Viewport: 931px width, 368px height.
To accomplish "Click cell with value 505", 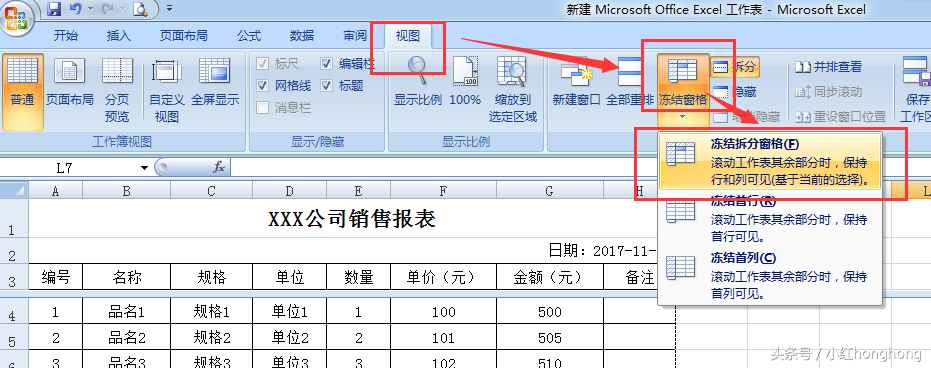I will (x=549, y=338).
